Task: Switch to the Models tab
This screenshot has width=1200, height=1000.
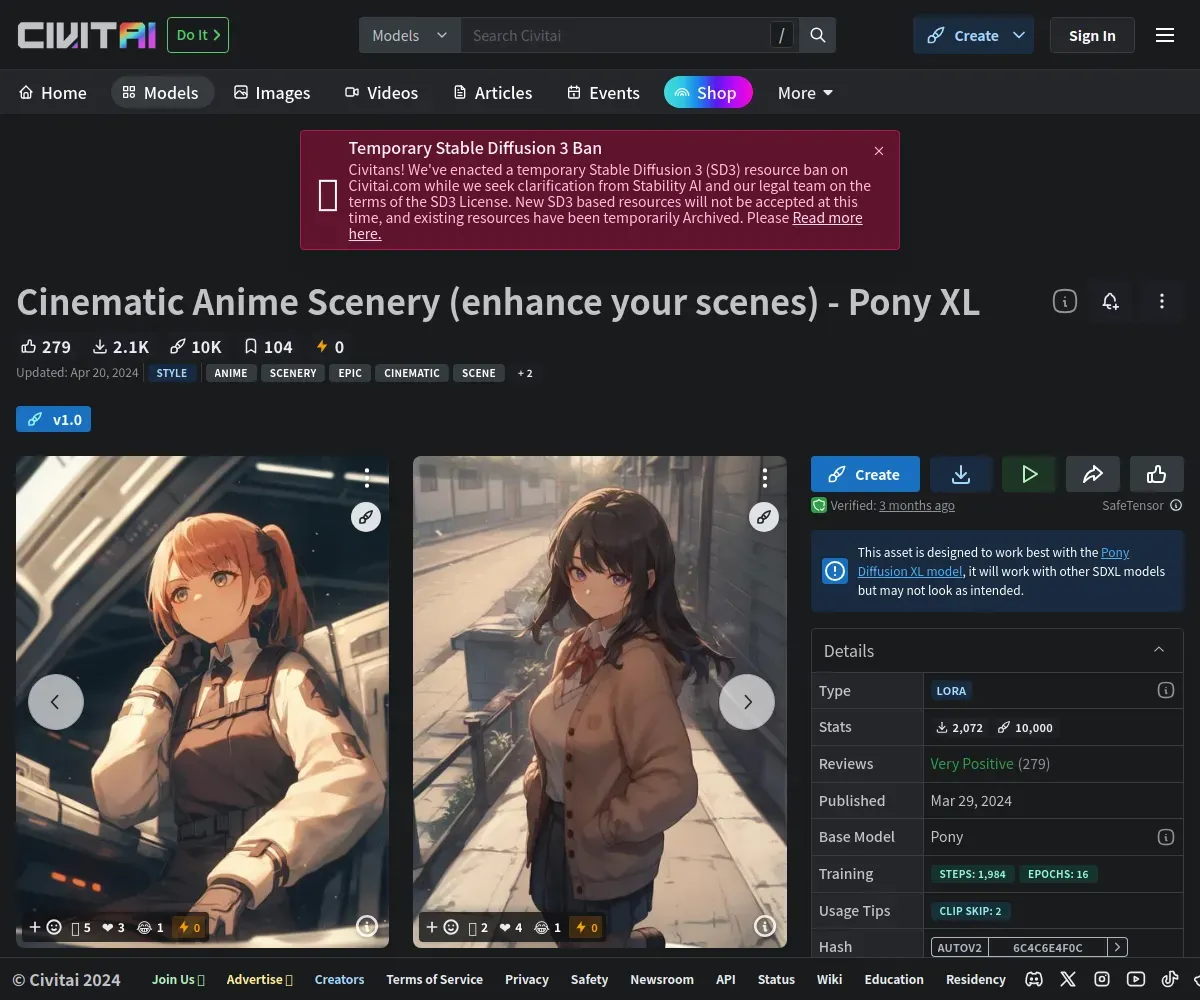Action: (161, 93)
